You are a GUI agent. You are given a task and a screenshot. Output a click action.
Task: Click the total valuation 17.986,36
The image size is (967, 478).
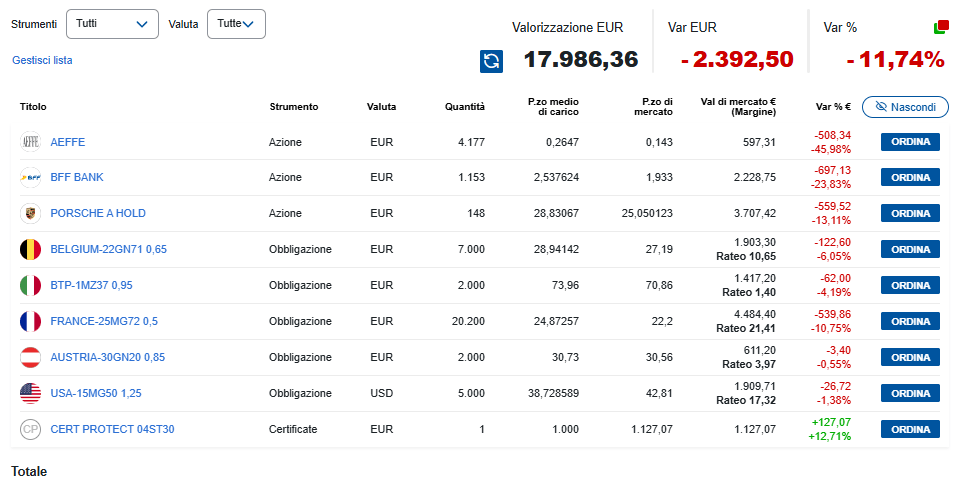point(580,60)
